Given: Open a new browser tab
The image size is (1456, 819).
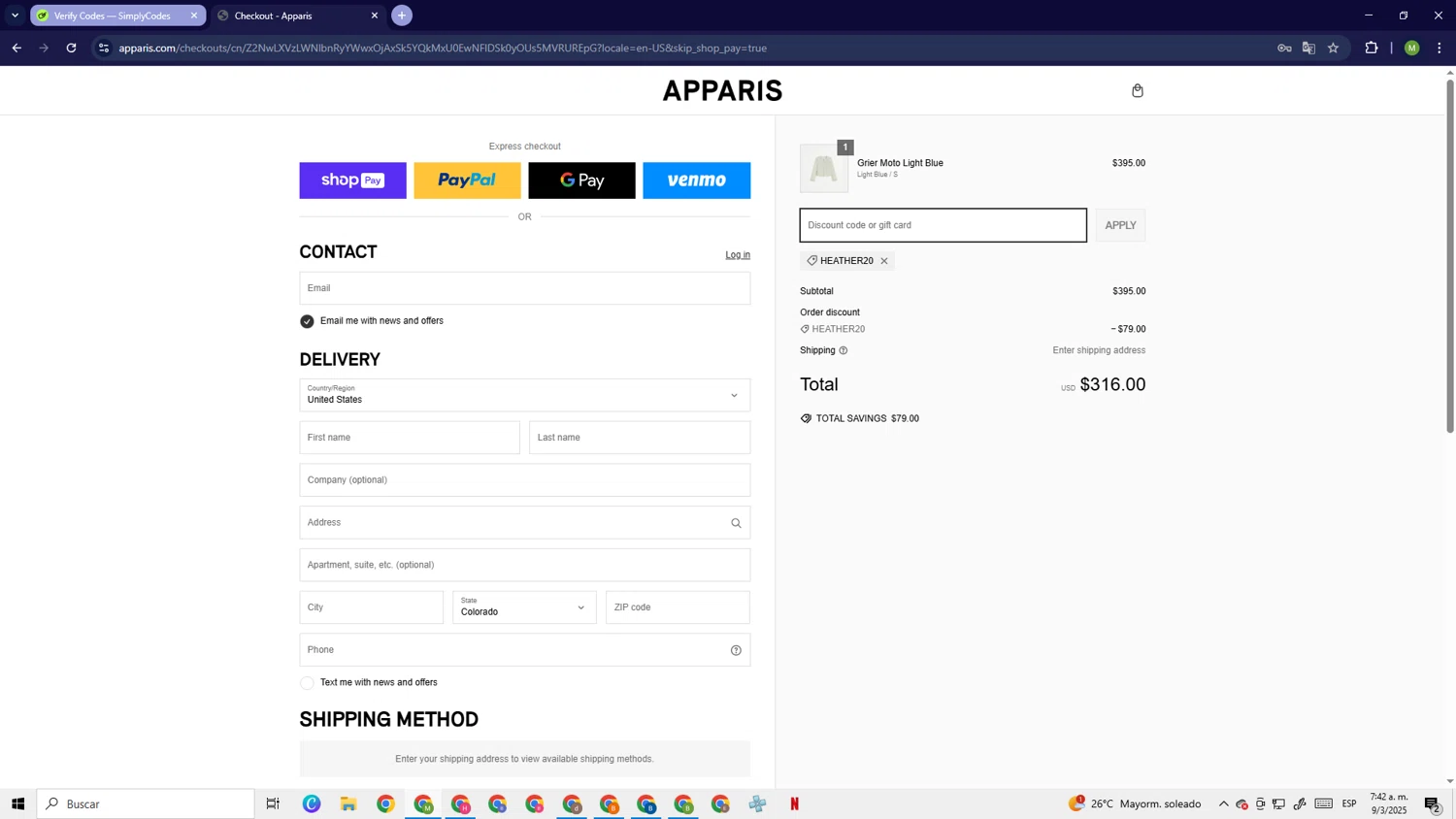Looking at the screenshot, I should click(402, 16).
